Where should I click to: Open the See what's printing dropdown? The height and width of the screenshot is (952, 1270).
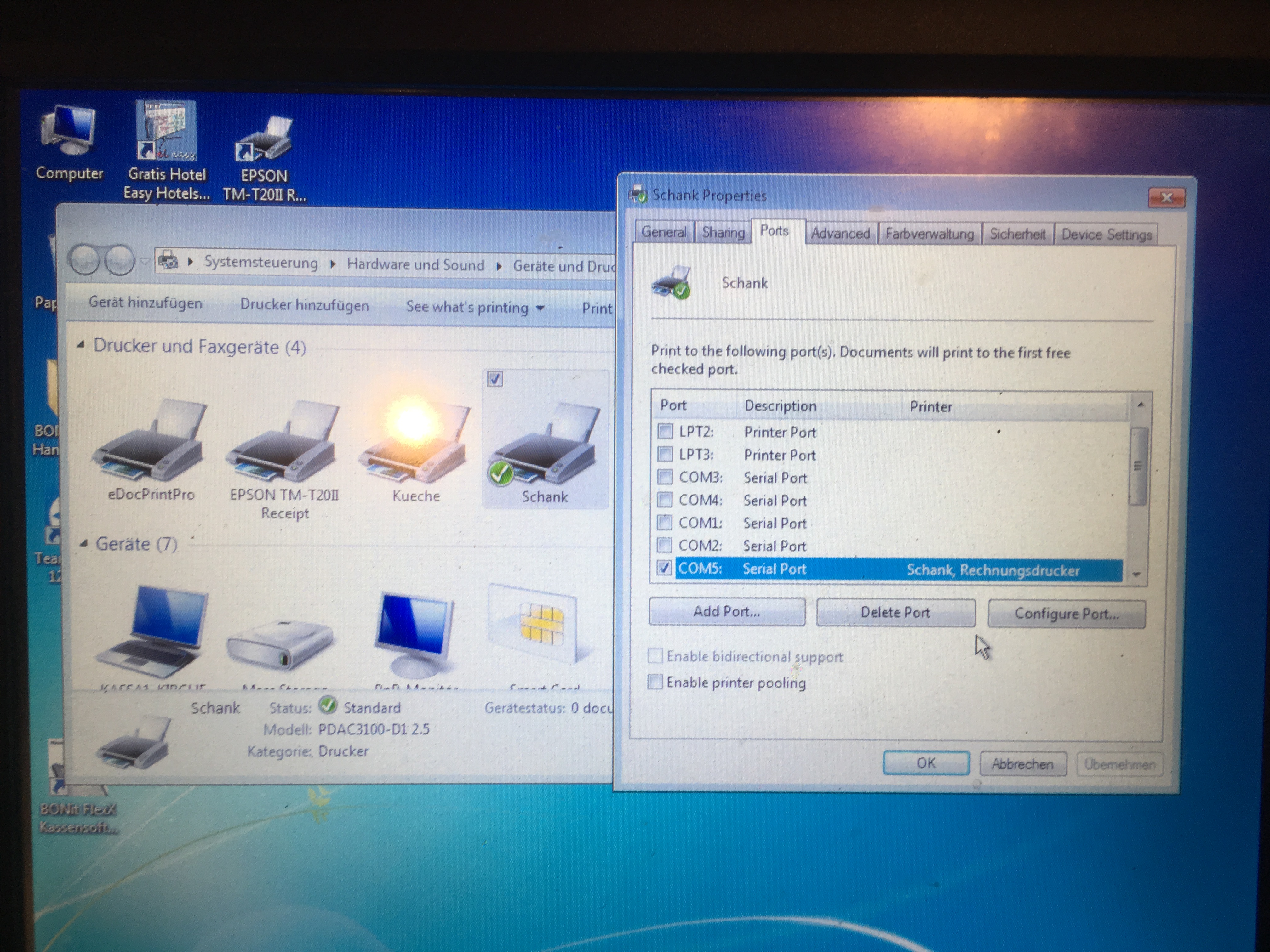pos(475,307)
